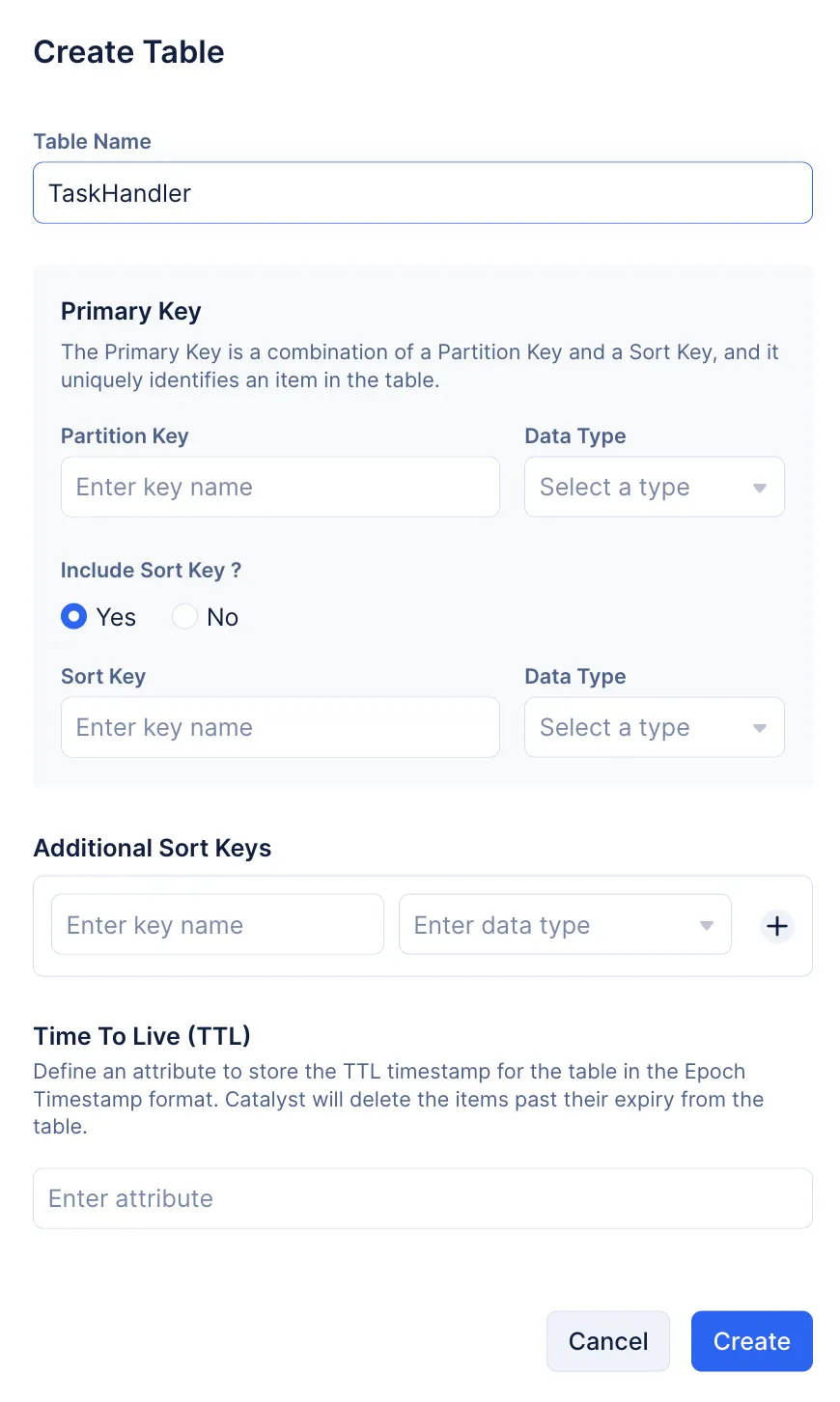The width and height of the screenshot is (840, 1402).
Task: Click the 'Time To Live (TTL)' heading
Action: 142,1036
